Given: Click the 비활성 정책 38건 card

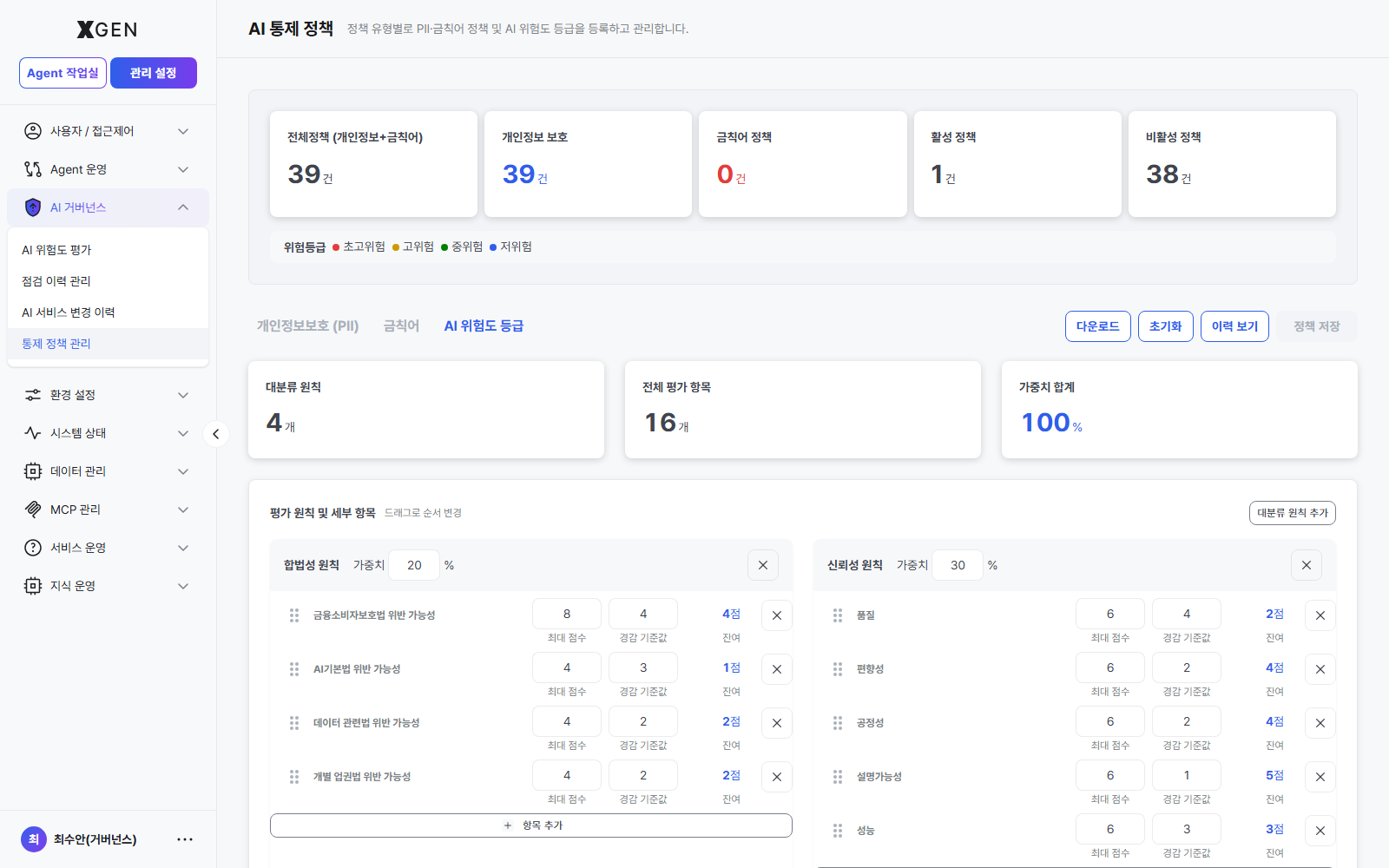Looking at the screenshot, I should (x=1232, y=164).
